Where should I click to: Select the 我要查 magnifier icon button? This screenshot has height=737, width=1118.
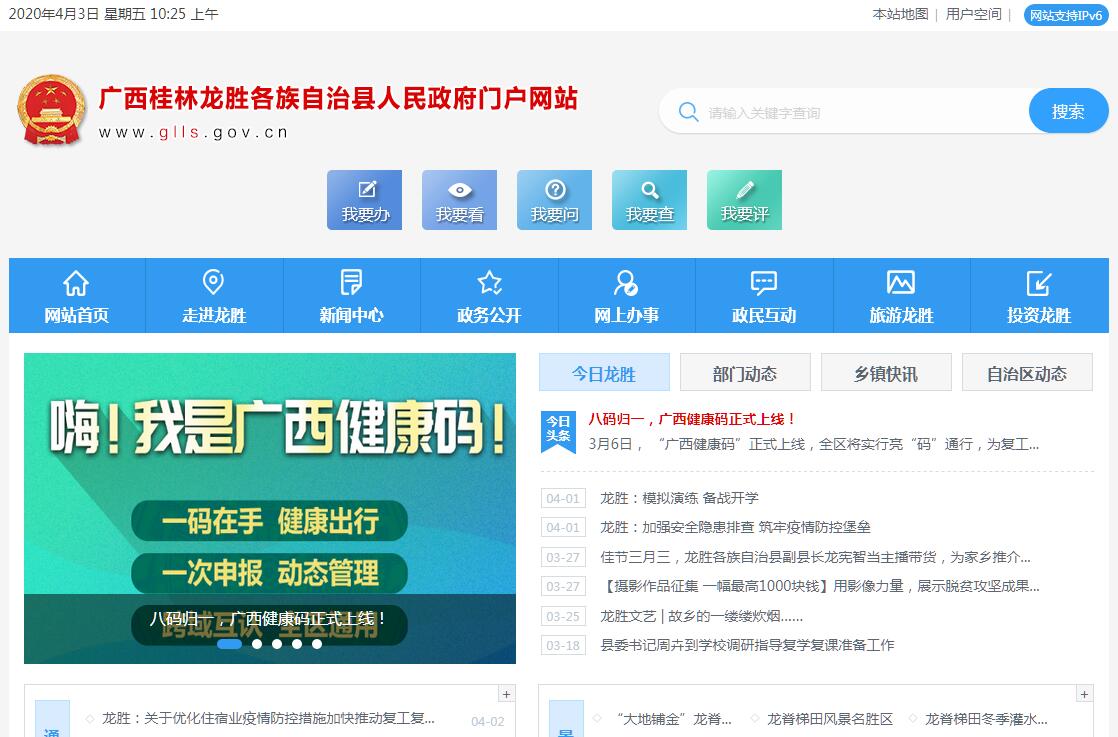point(649,199)
